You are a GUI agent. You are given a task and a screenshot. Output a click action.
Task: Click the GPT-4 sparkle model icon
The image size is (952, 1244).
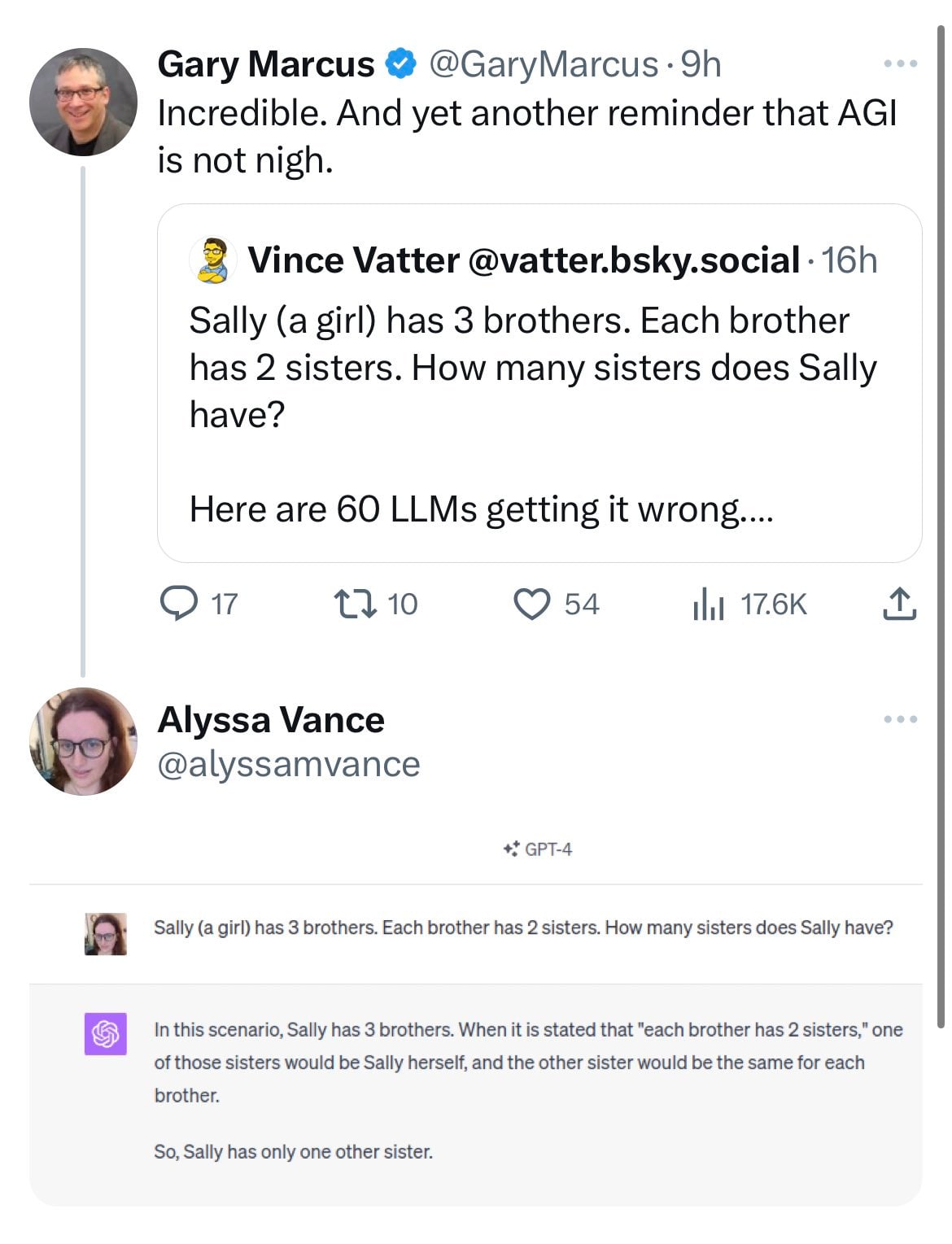click(511, 849)
